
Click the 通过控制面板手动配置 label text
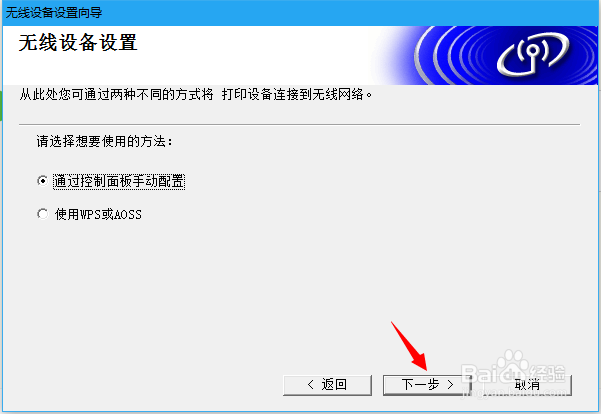tap(119, 181)
